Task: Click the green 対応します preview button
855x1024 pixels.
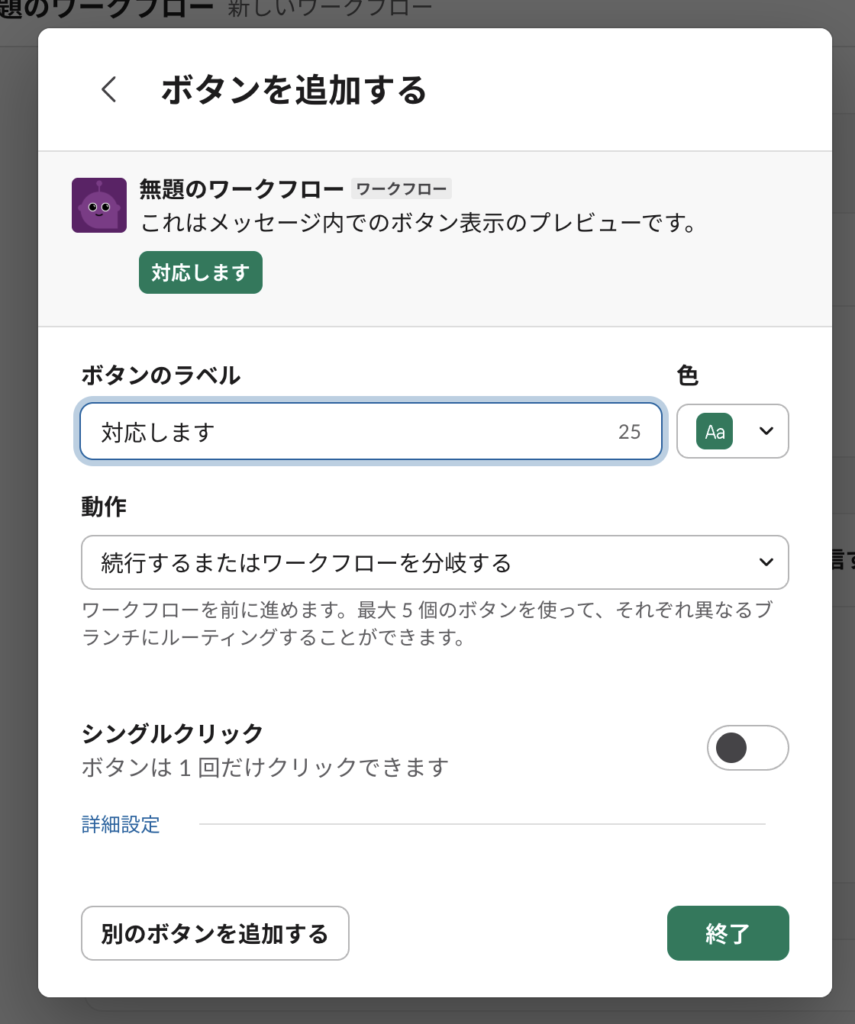Action: click(200, 272)
